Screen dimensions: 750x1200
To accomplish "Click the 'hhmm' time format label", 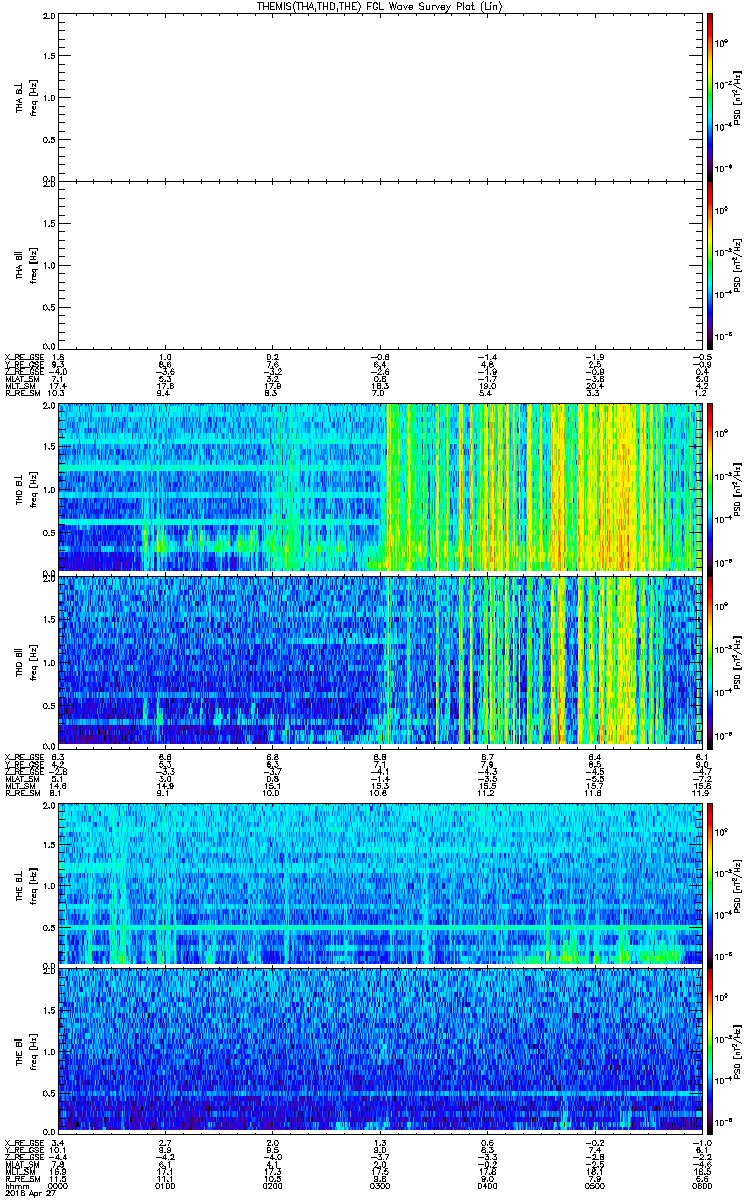I will (x=15, y=1185).
